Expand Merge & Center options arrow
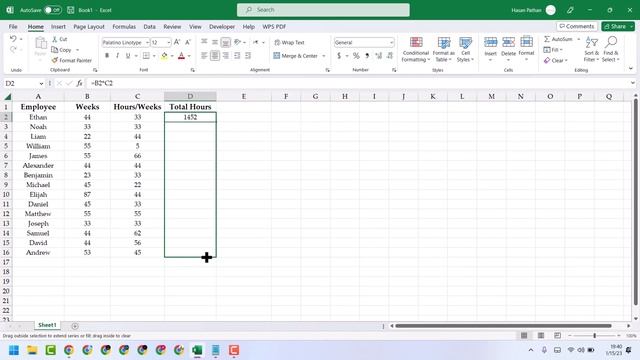 coord(324,56)
